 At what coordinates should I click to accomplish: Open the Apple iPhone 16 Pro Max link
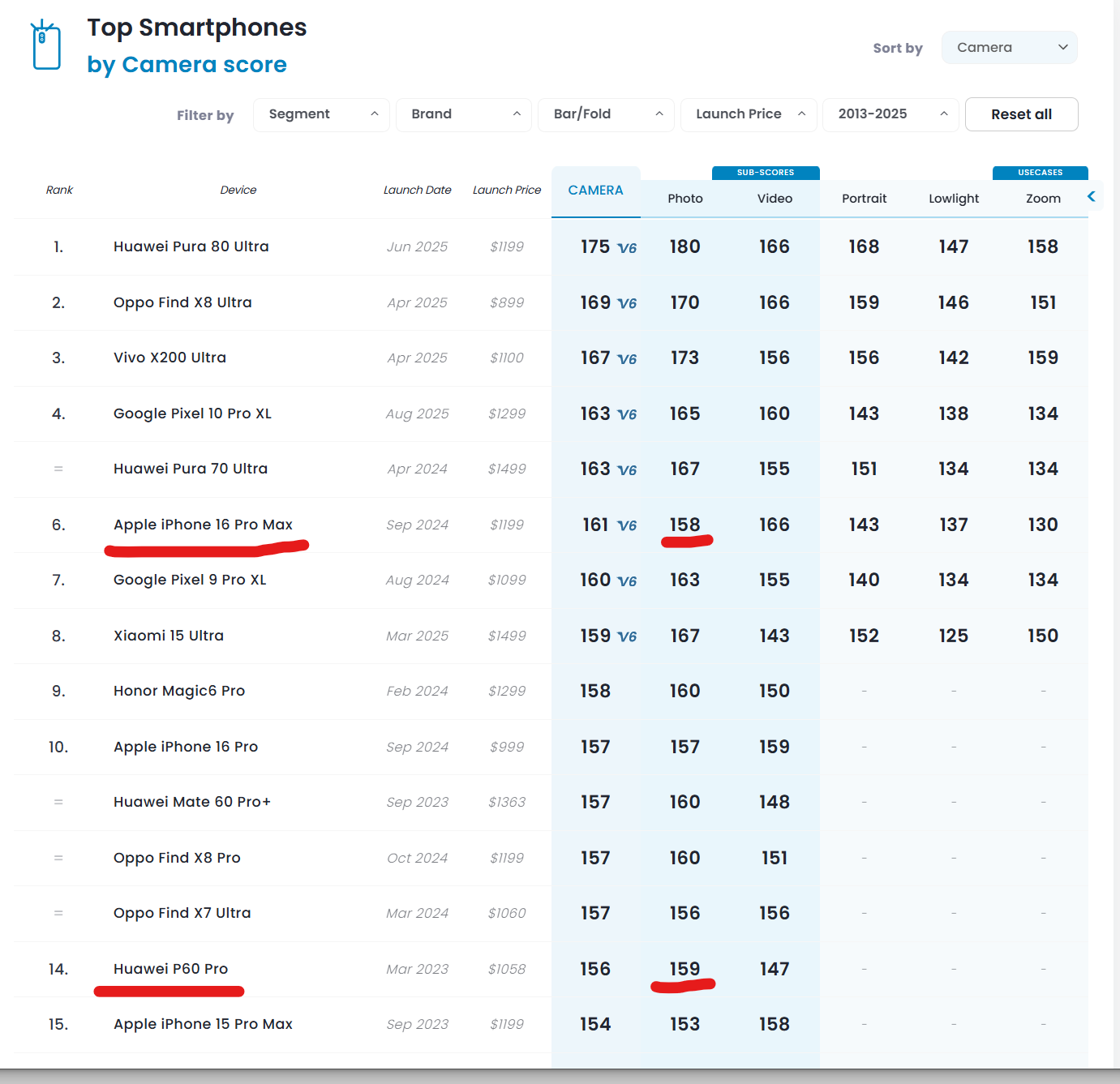(203, 525)
